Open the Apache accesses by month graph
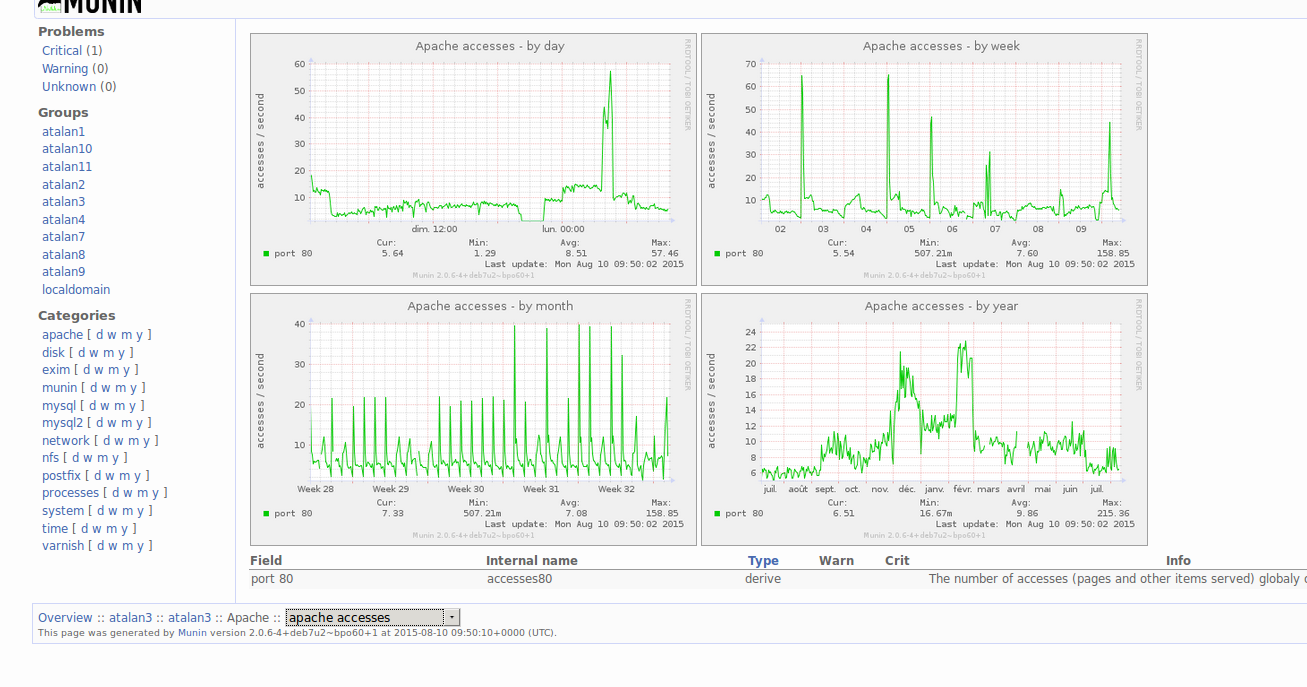 click(473, 419)
